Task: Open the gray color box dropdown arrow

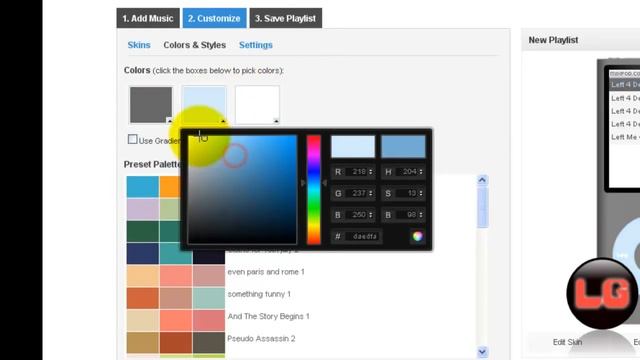Action: click(169, 120)
